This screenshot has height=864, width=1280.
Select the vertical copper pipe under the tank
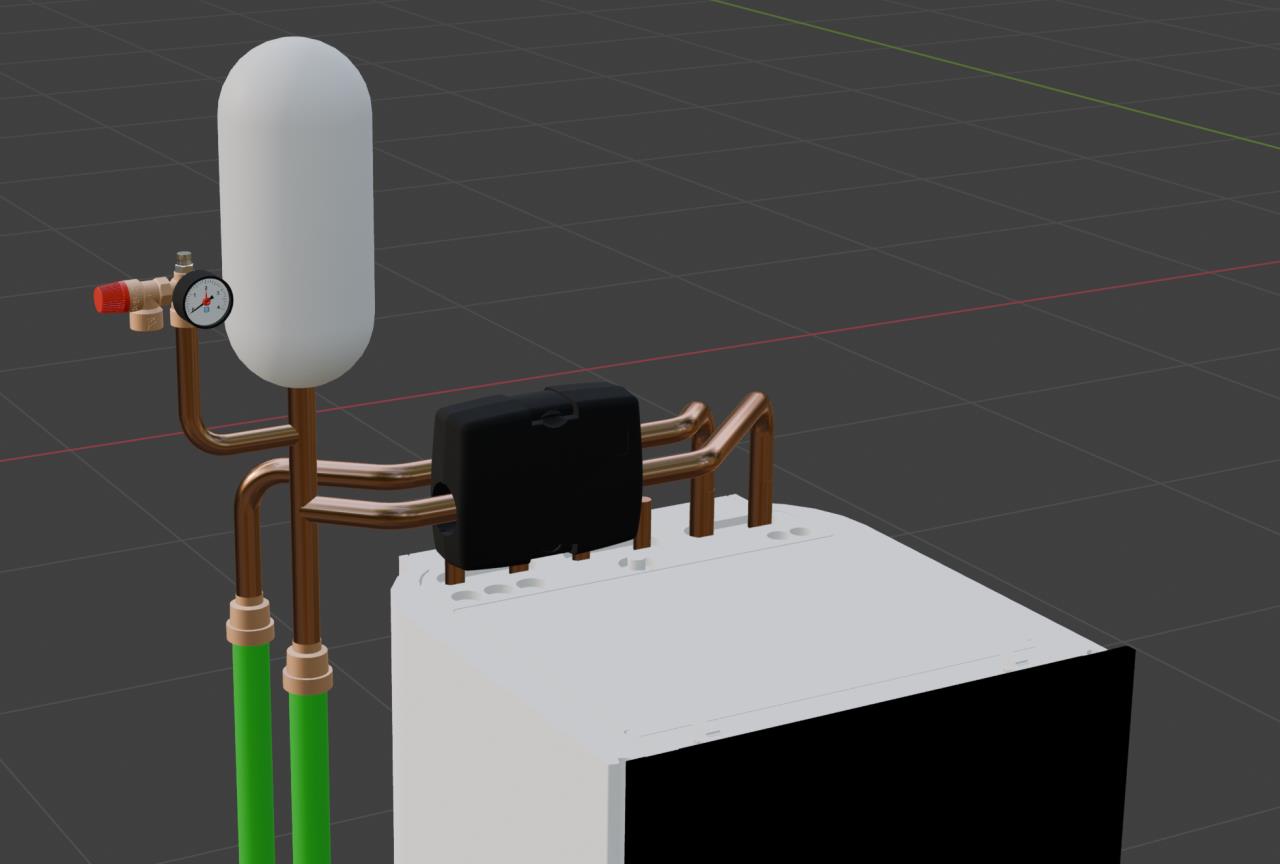(303, 440)
